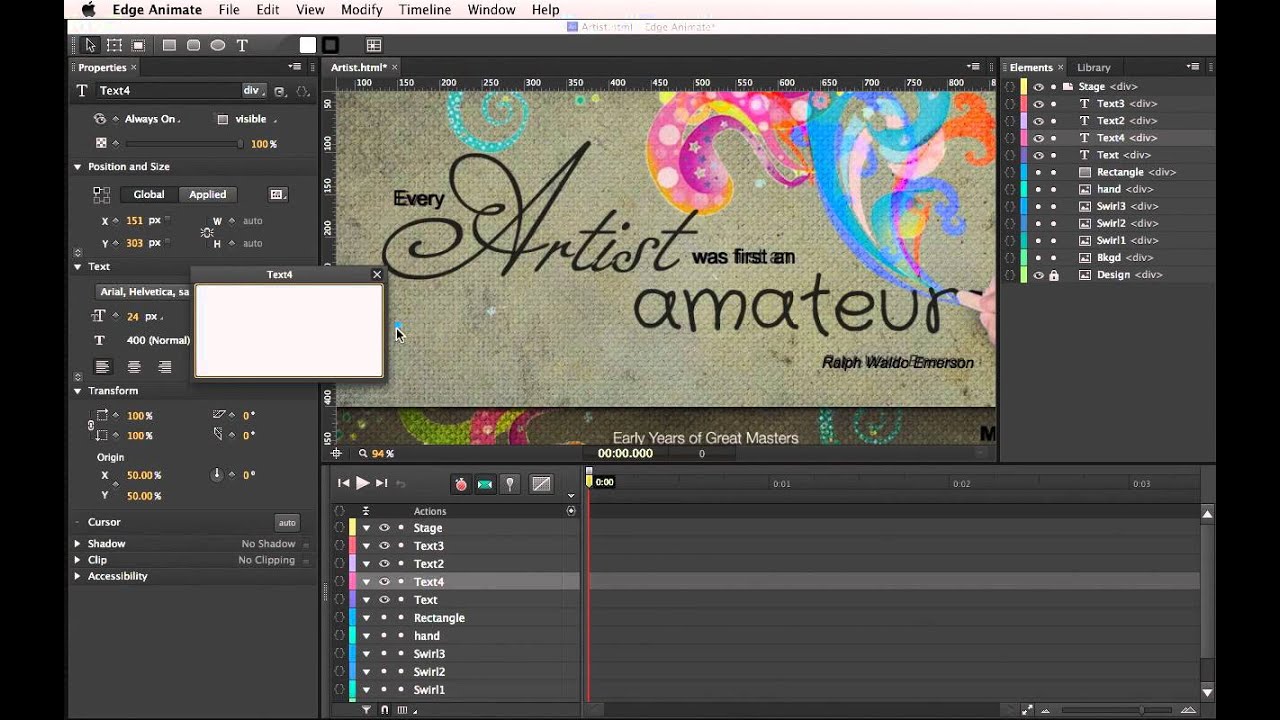Collapse the Transform section

coord(77,391)
